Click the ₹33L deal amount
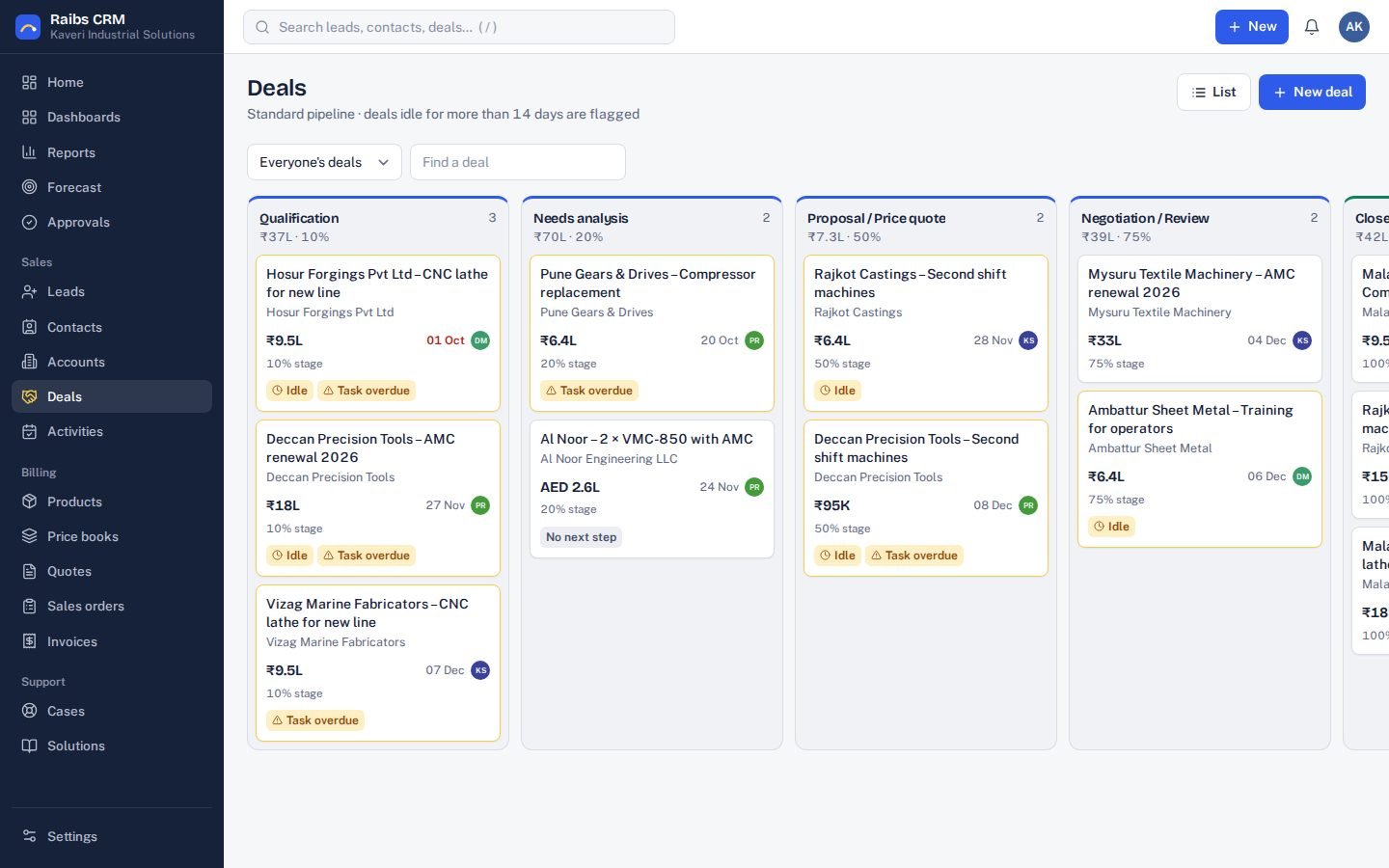1389x868 pixels. tap(1104, 340)
